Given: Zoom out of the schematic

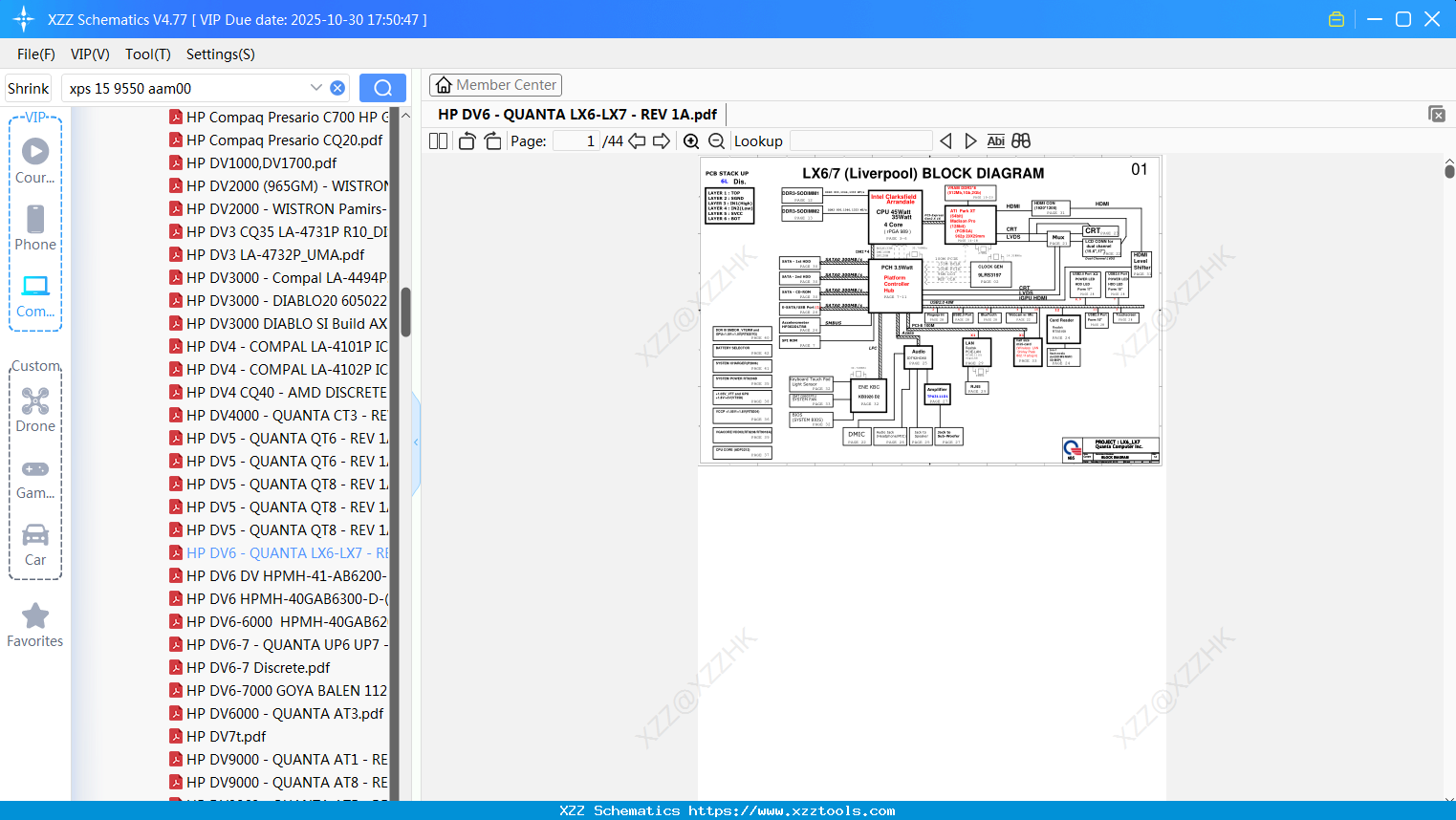Looking at the screenshot, I should click(x=716, y=141).
